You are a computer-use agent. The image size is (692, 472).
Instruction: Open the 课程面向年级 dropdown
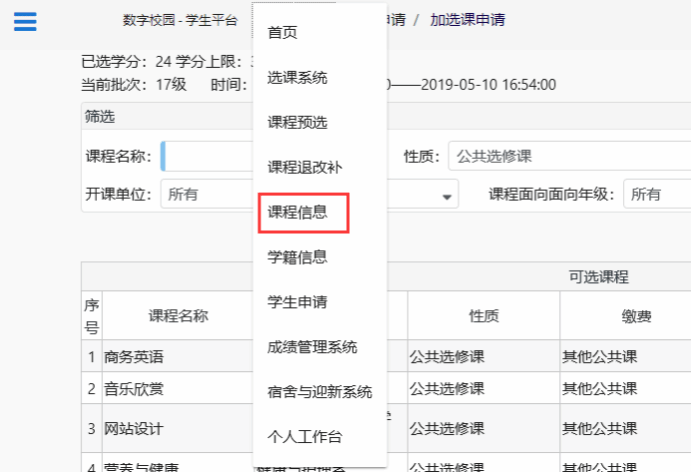(656, 195)
